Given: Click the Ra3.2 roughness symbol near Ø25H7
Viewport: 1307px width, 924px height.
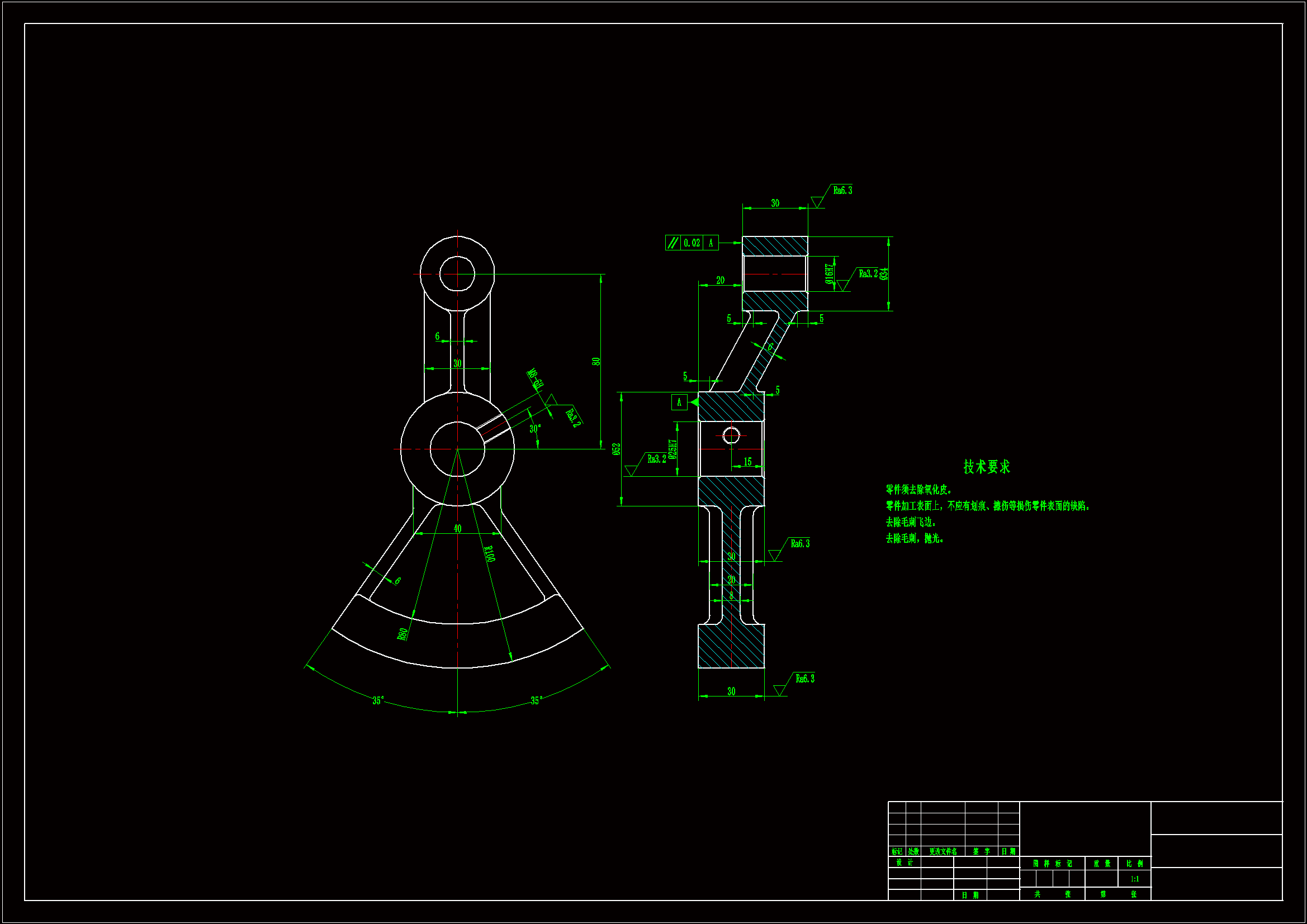Looking at the screenshot, I should click(656, 459).
